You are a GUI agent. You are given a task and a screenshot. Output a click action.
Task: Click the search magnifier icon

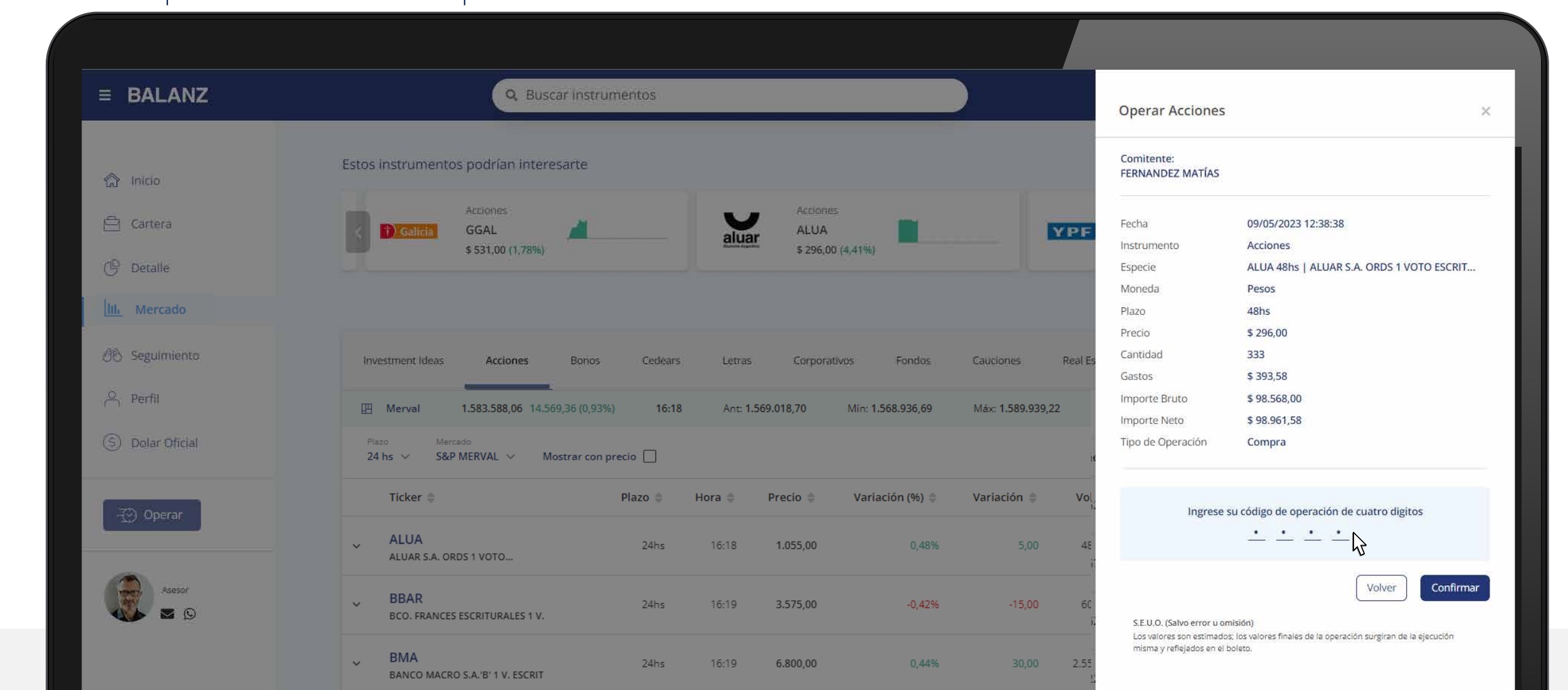coord(511,95)
